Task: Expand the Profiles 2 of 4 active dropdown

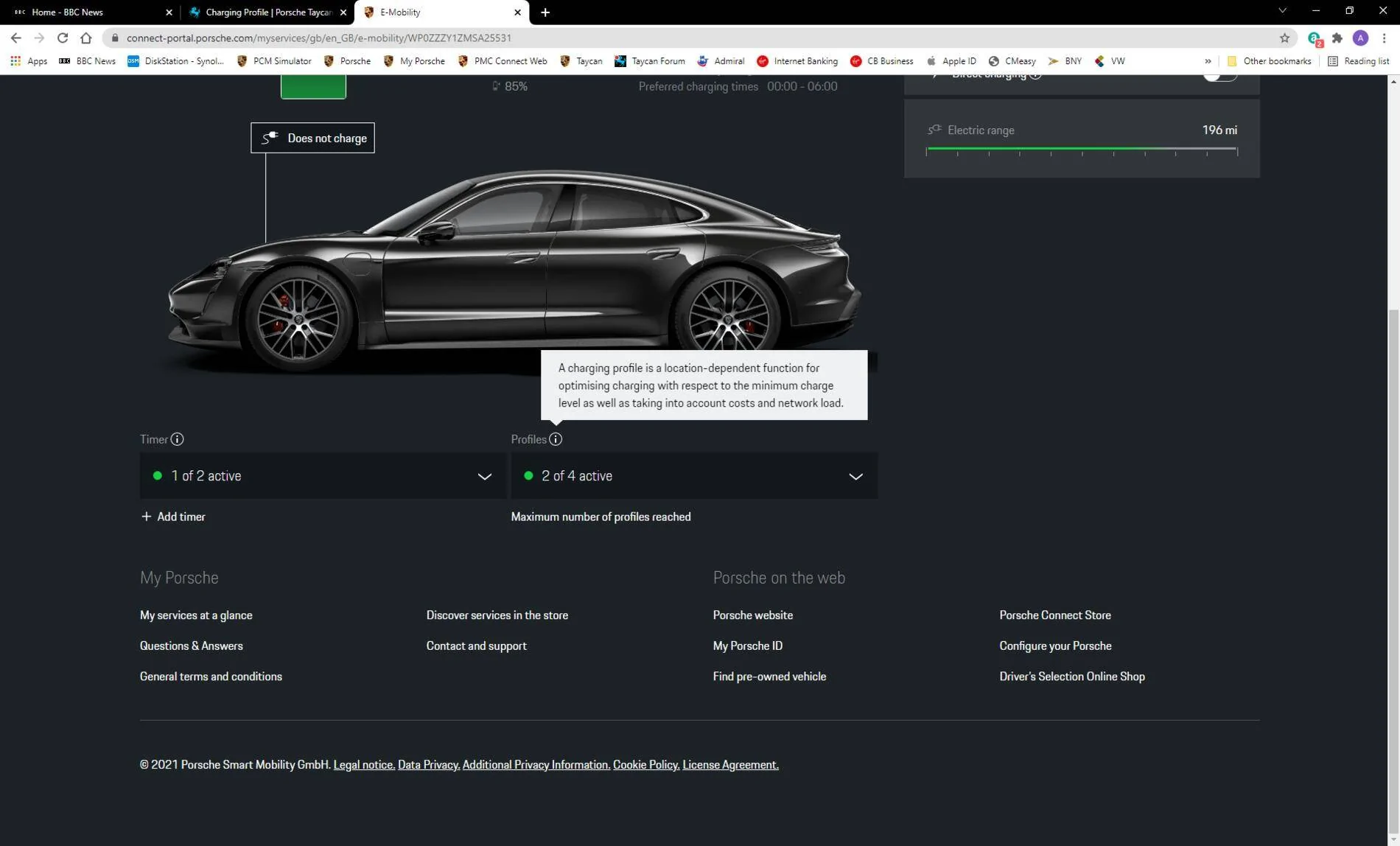Action: (x=694, y=476)
